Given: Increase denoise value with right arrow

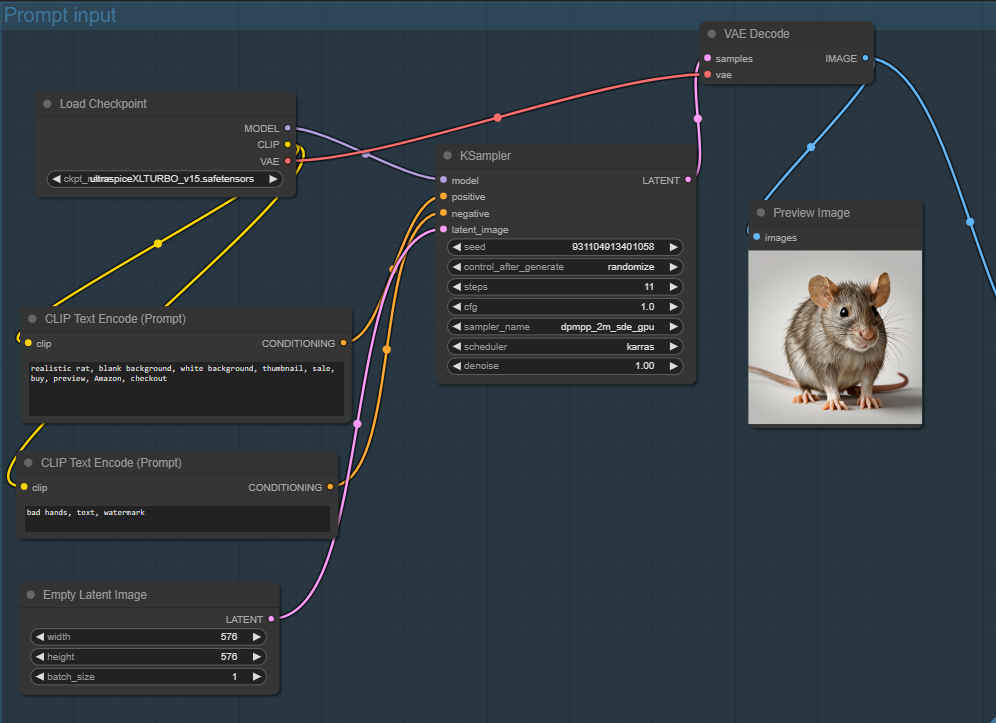Looking at the screenshot, I should pos(673,366).
